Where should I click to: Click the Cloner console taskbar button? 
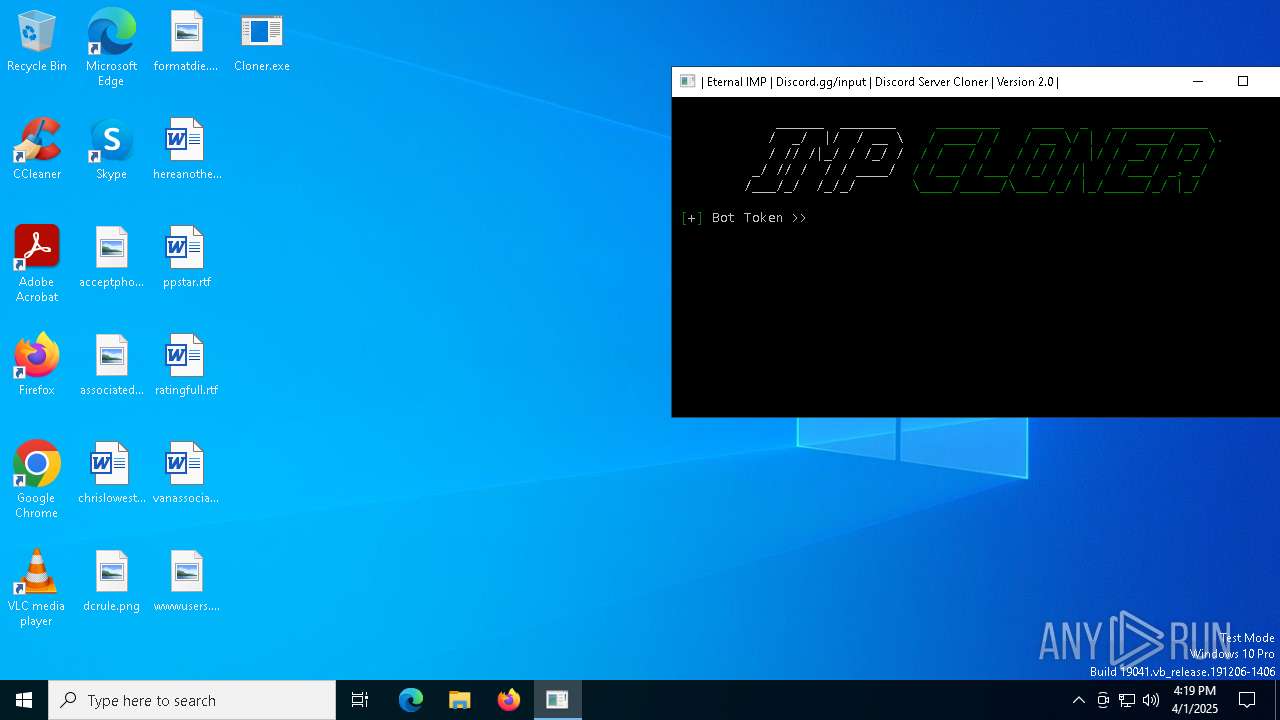(557, 700)
